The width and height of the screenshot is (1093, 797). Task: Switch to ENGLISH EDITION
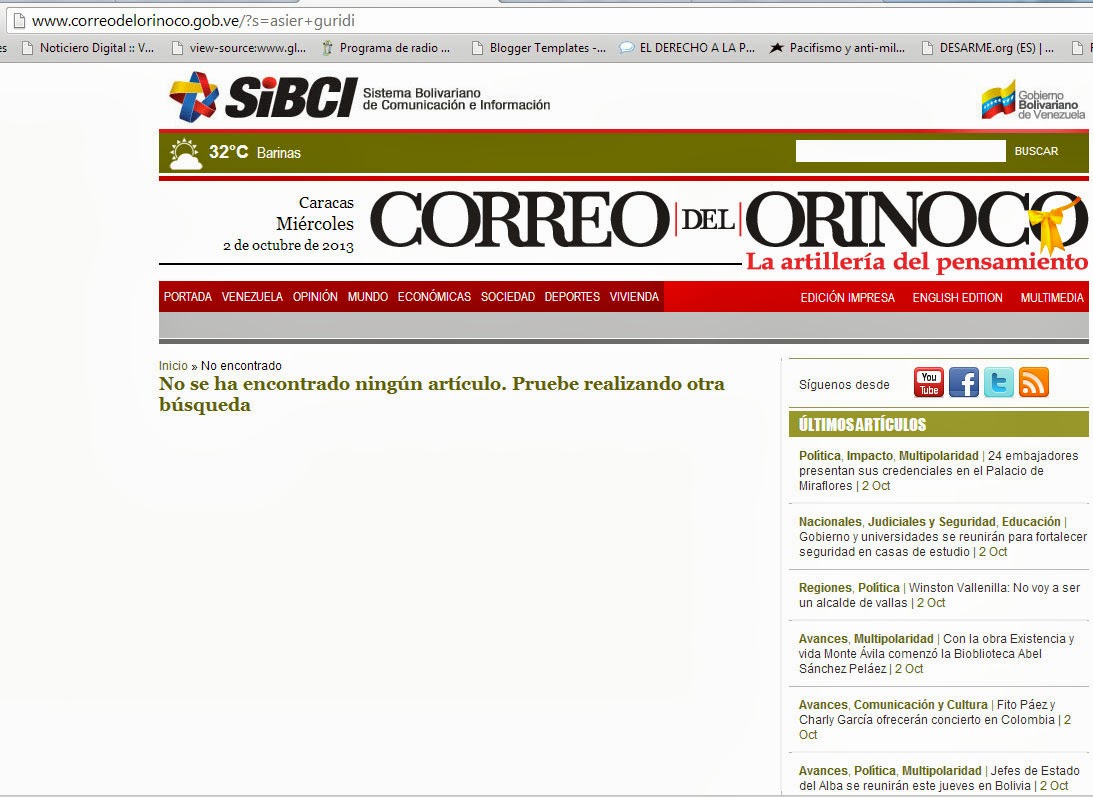pyautogui.click(x=958, y=298)
